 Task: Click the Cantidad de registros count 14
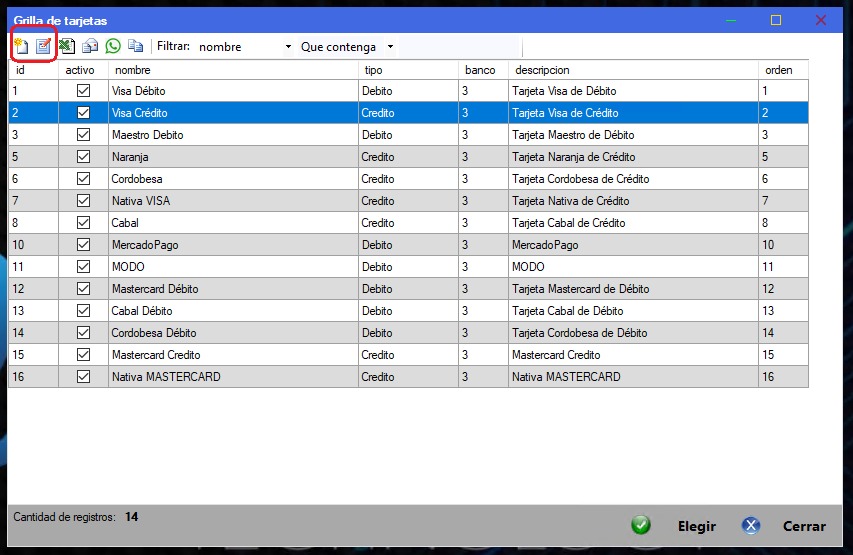(132, 517)
